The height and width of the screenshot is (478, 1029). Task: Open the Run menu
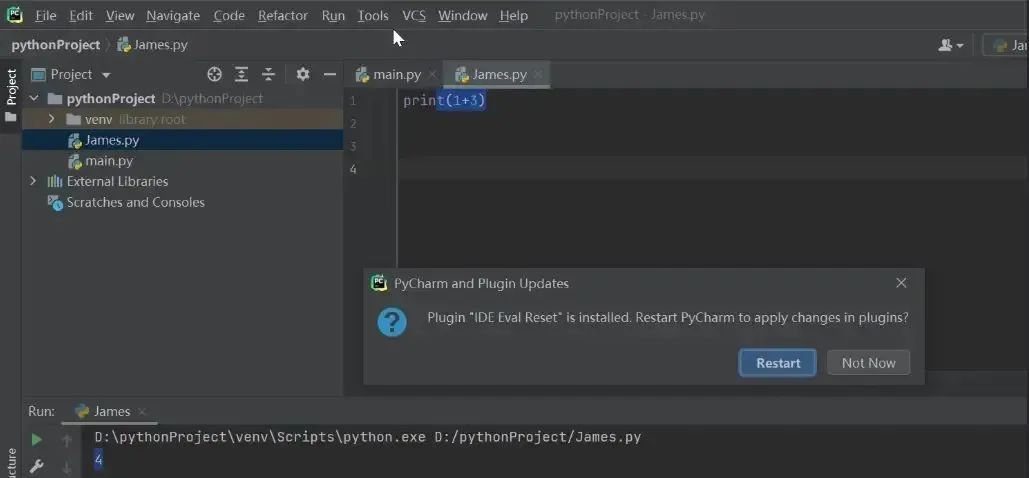[333, 16]
